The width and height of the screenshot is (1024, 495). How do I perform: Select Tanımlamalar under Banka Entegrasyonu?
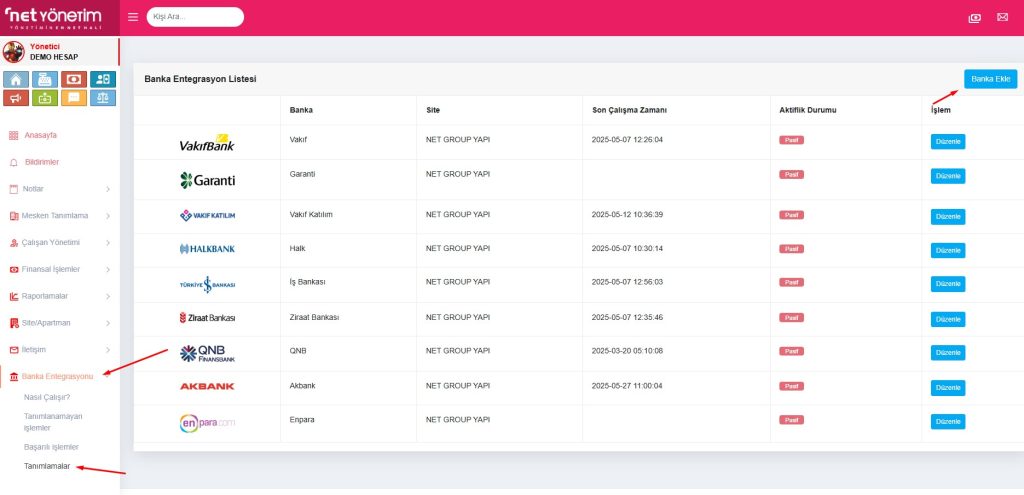(46, 465)
